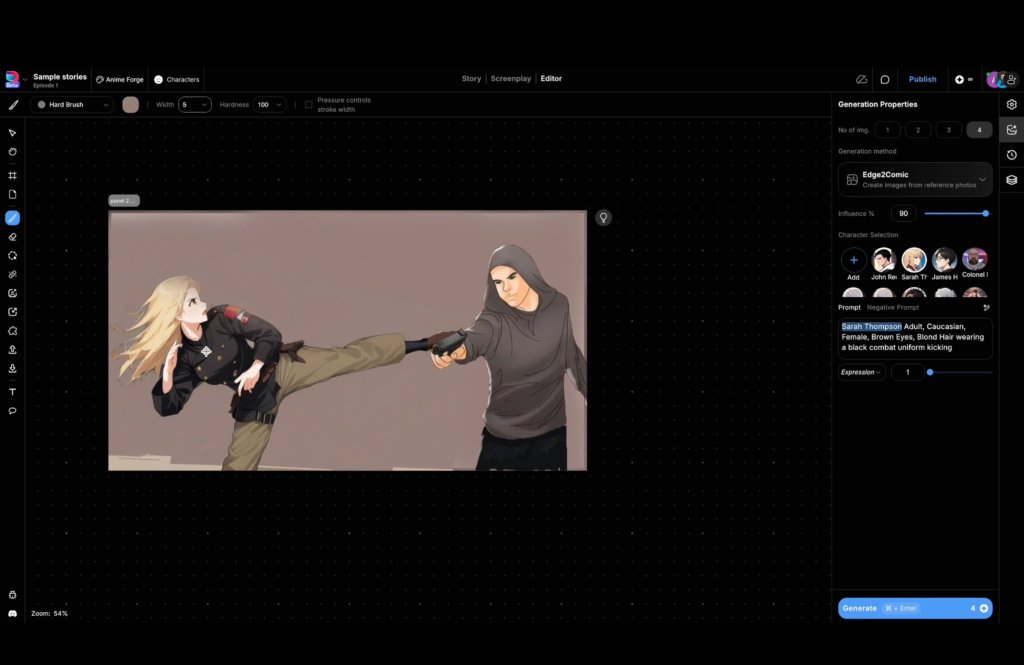Select the Eraser tool in left toolbar
The image size is (1024, 665).
[x=13, y=237]
